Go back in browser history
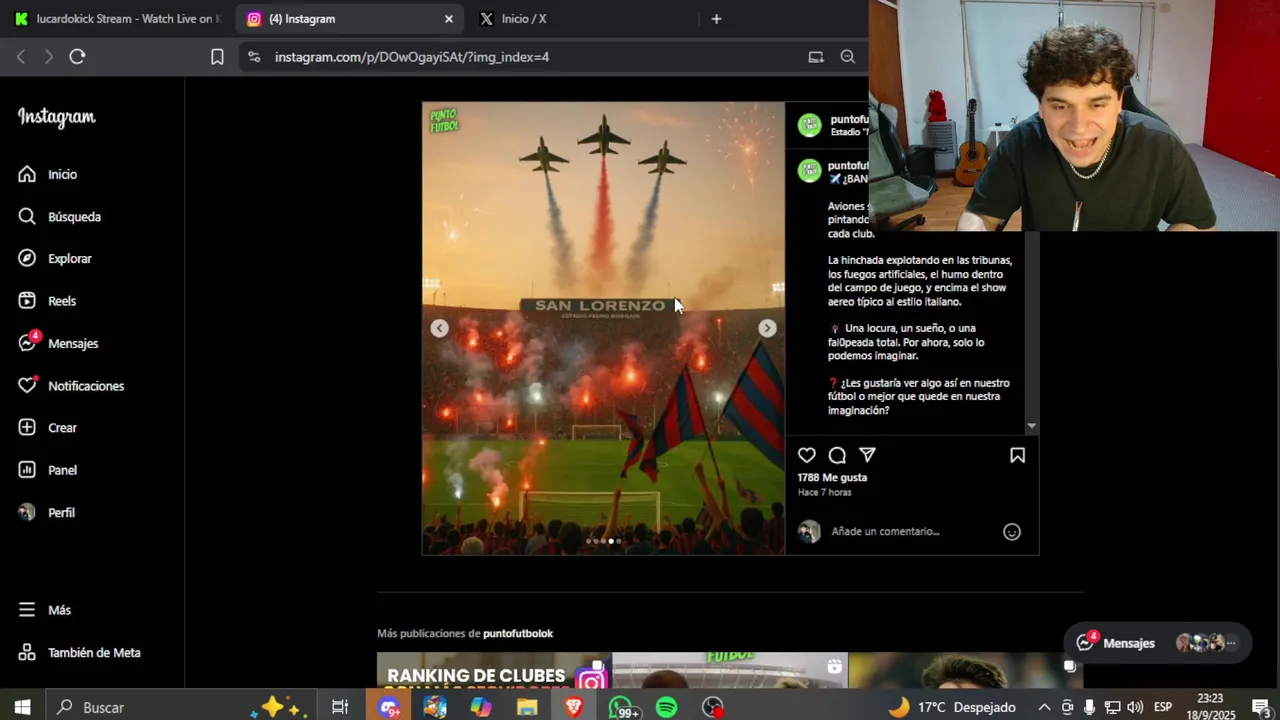This screenshot has width=1280, height=720. (21, 57)
